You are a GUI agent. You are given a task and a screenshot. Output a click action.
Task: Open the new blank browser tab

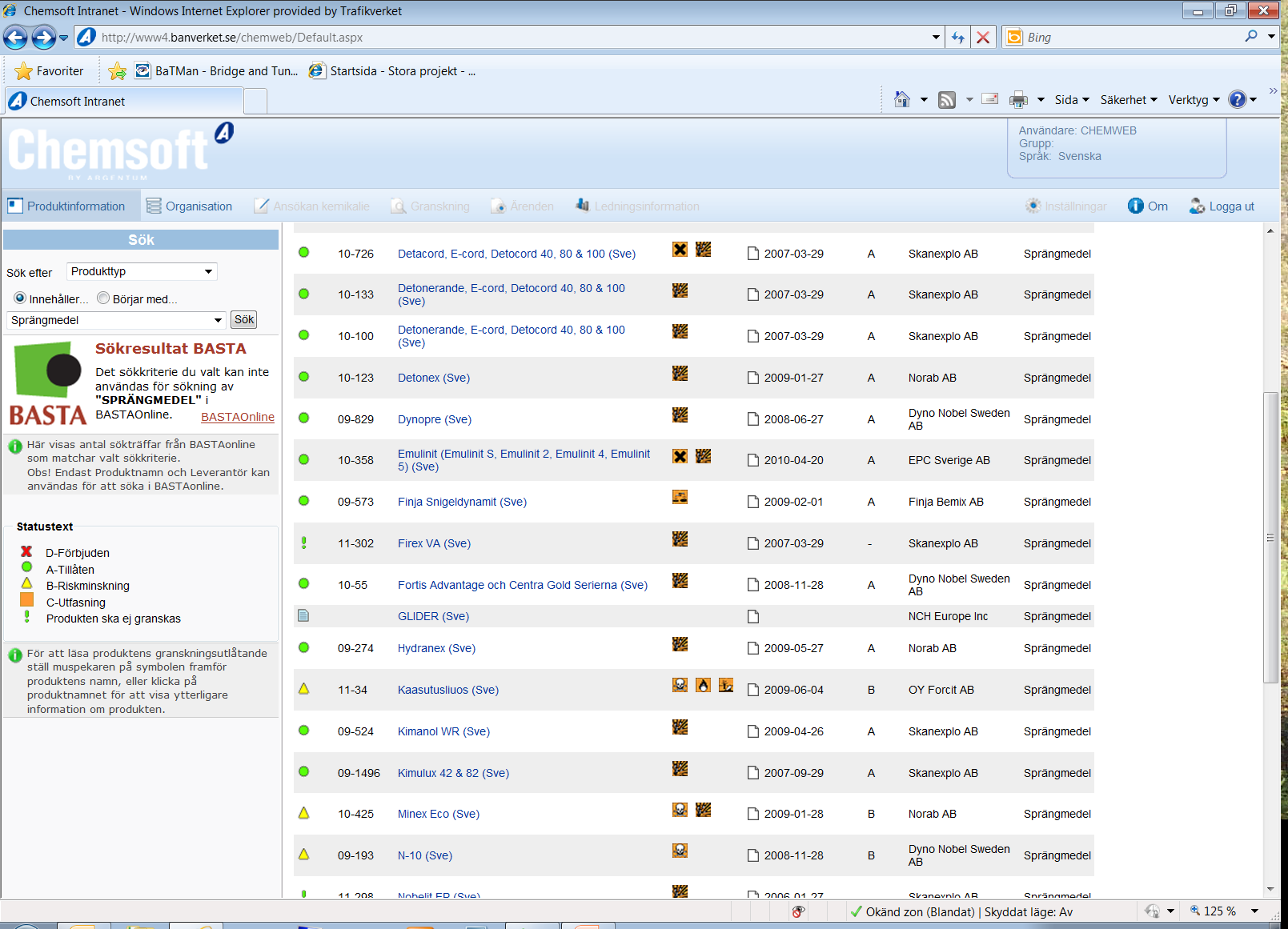pyautogui.click(x=255, y=102)
